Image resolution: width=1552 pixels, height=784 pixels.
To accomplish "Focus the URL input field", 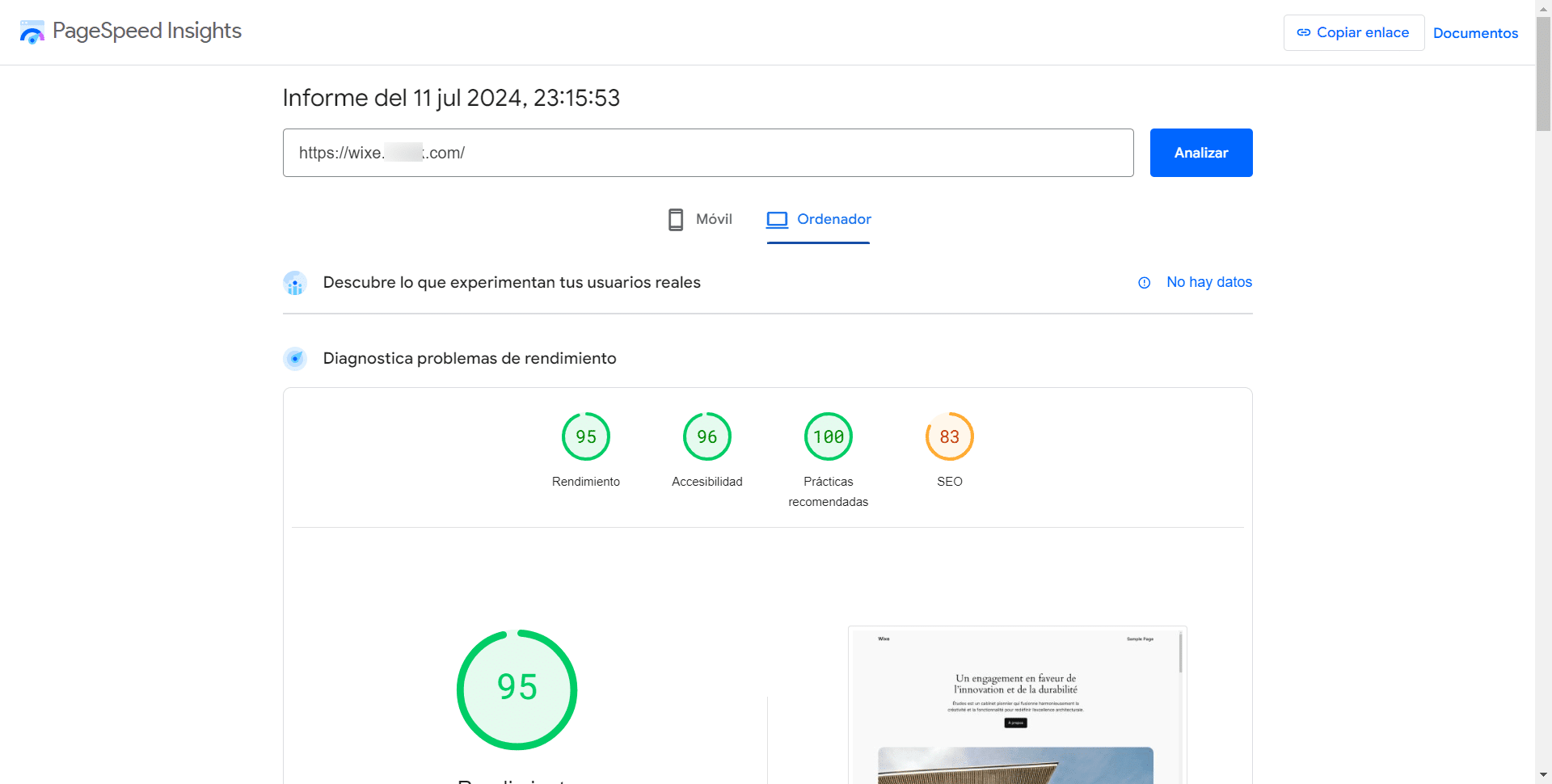I will click(708, 153).
